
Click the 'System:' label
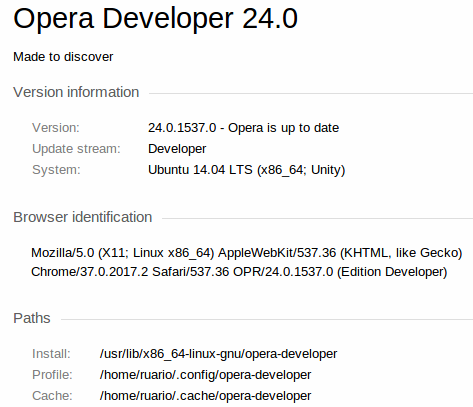(x=56, y=170)
